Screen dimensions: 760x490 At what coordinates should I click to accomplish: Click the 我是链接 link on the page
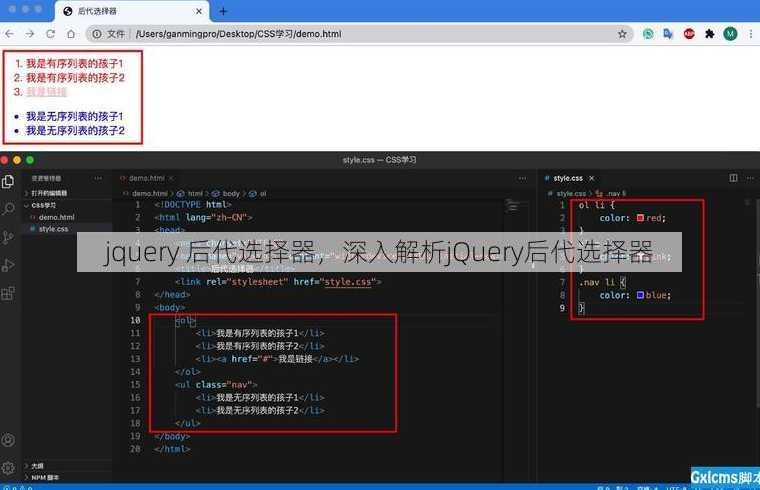[46, 92]
